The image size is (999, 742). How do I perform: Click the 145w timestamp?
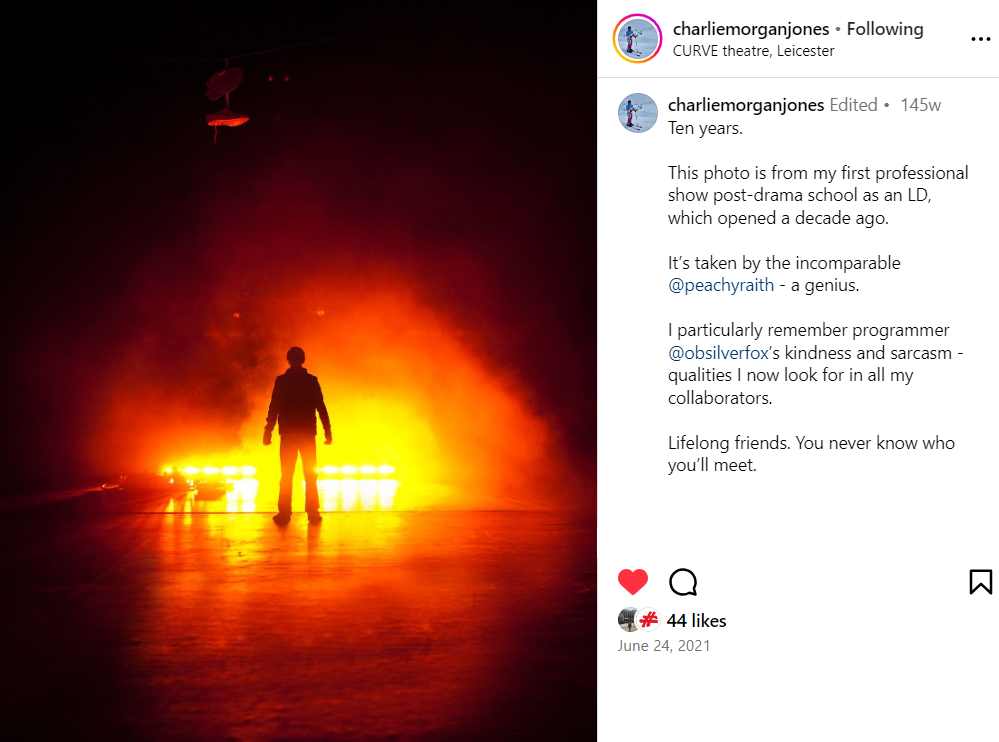tap(921, 105)
